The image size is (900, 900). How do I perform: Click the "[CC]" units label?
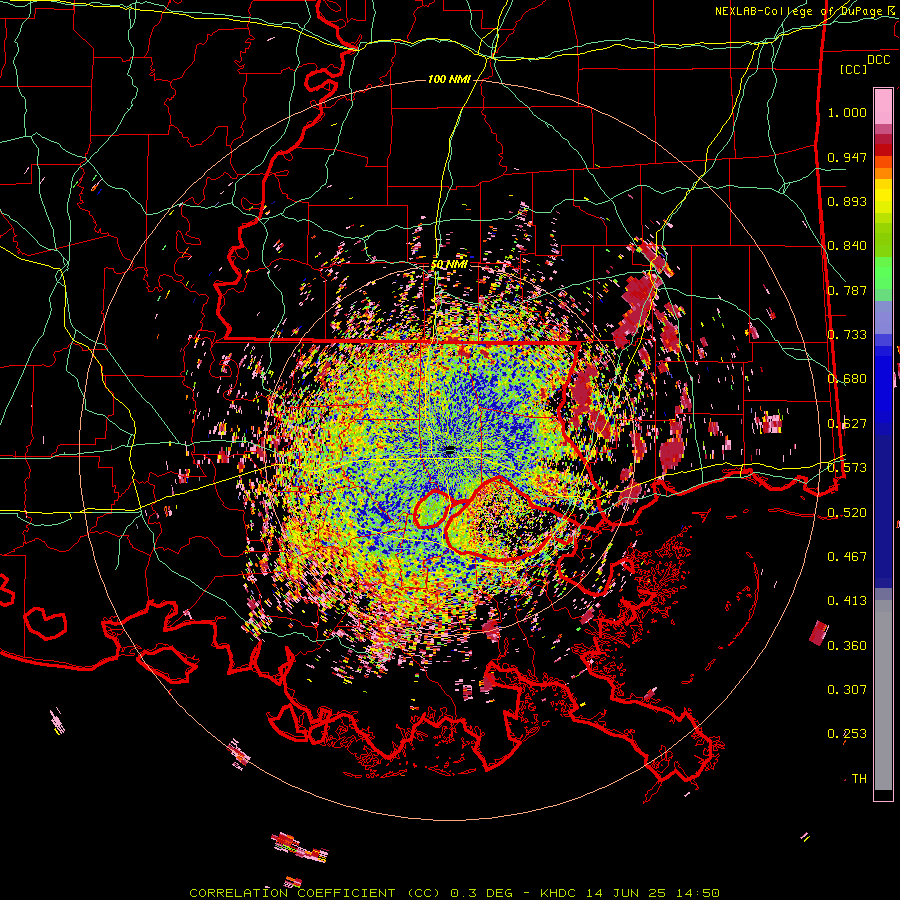[854, 69]
